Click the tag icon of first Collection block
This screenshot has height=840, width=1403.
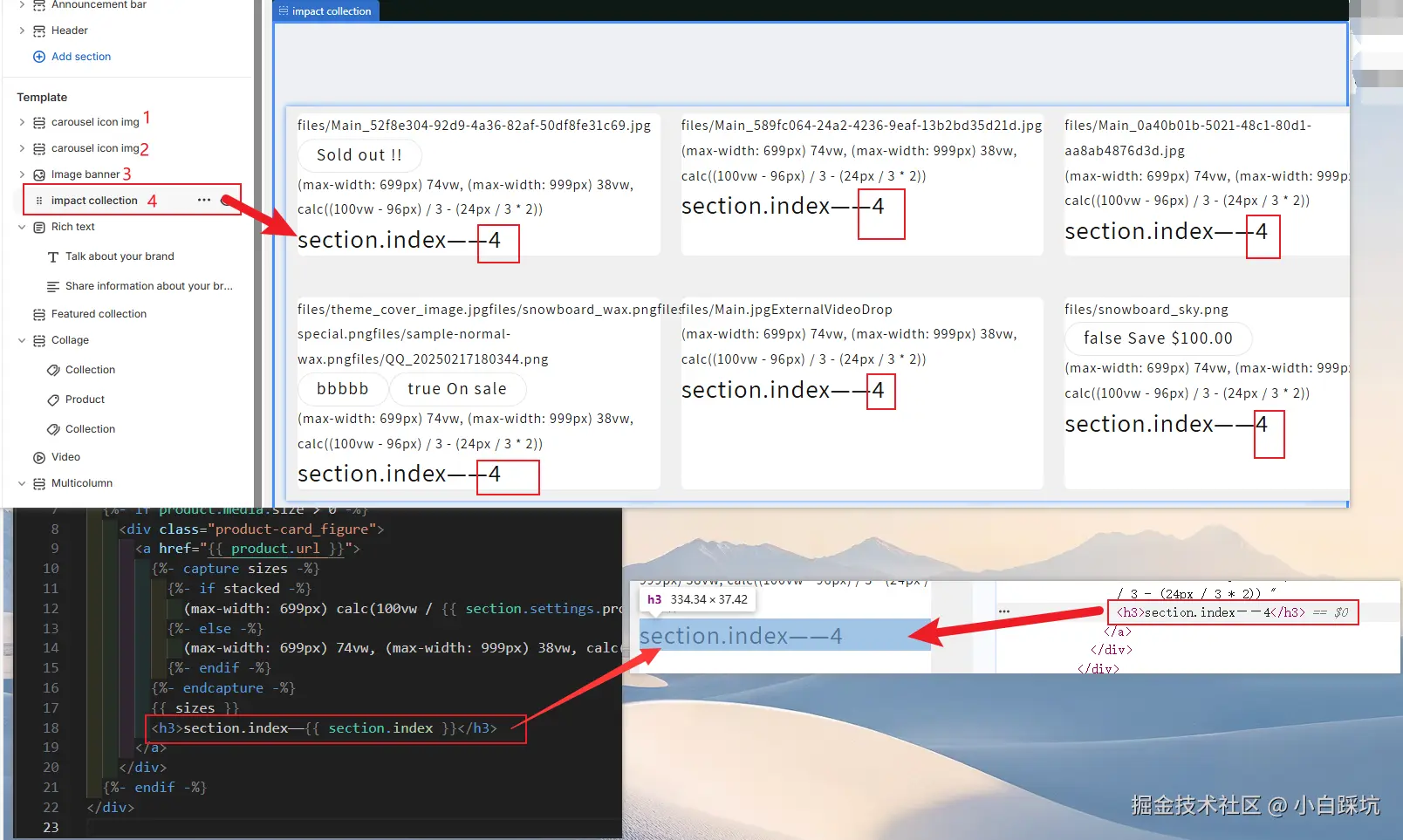click(x=53, y=370)
